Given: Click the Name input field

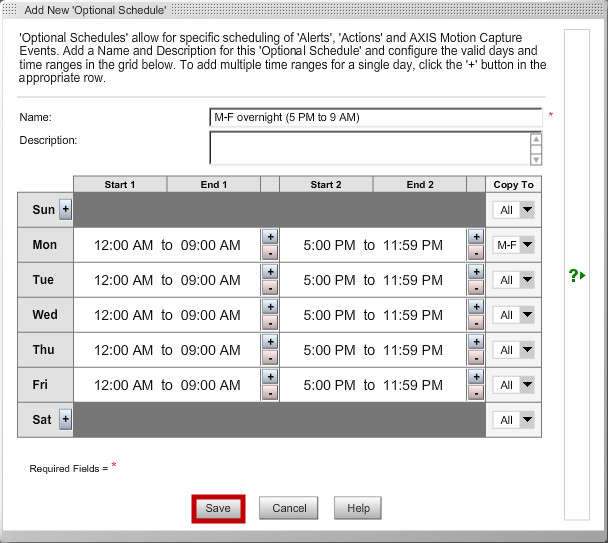Looking at the screenshot, I should point(375,117).
